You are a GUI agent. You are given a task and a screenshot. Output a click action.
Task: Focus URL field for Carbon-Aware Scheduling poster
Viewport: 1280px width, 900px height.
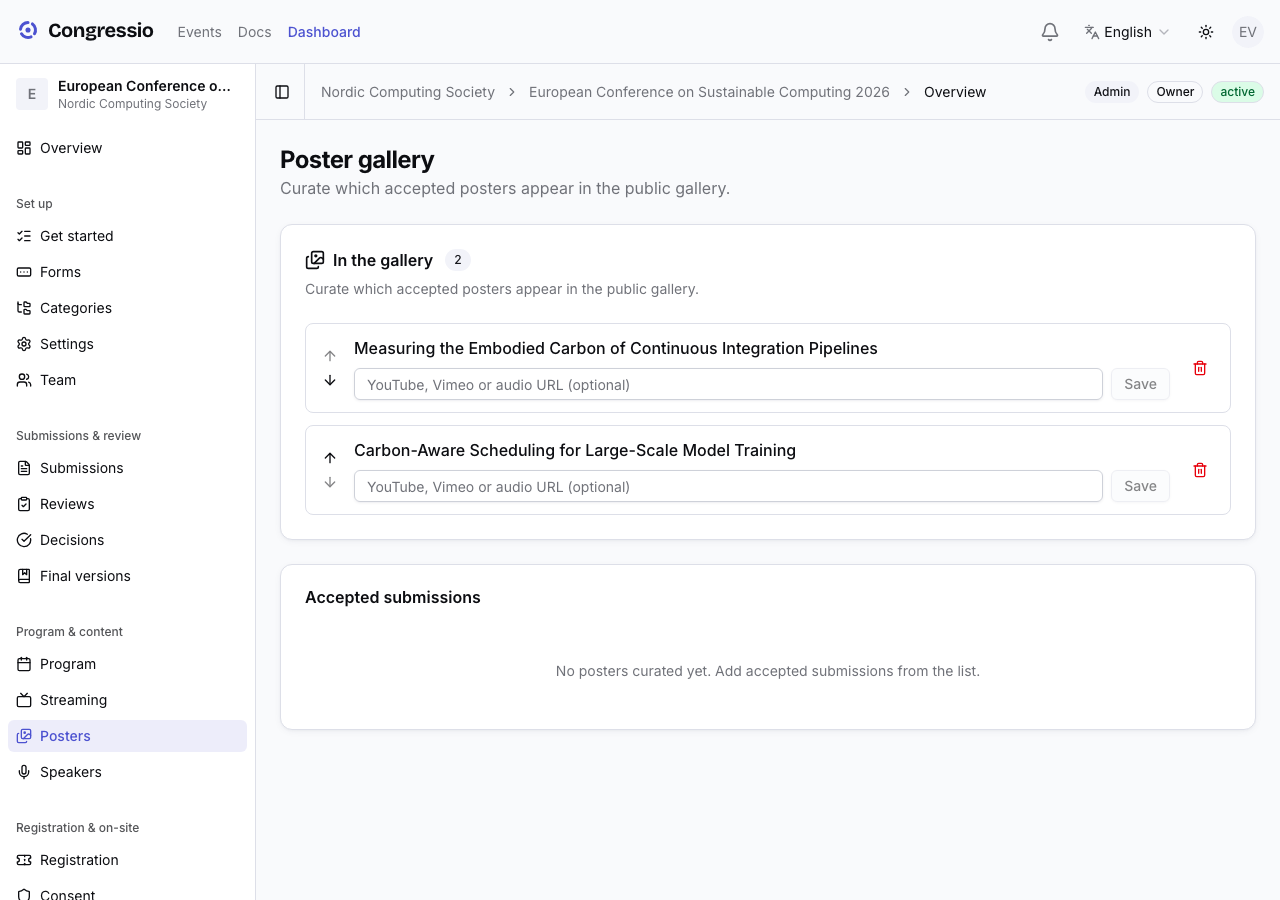(728, 486)
